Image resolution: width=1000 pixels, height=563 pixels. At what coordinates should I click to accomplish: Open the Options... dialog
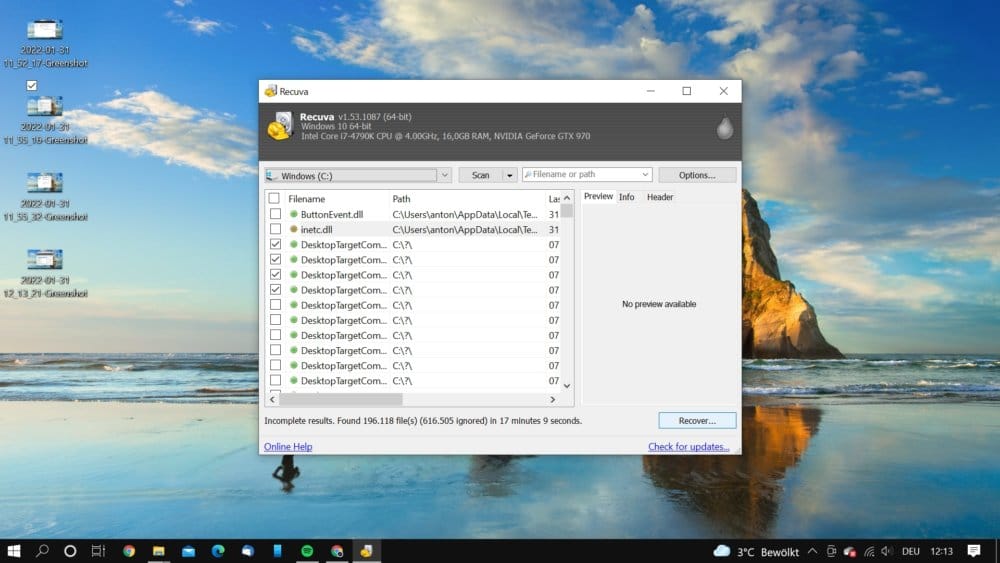pos(697,175)
